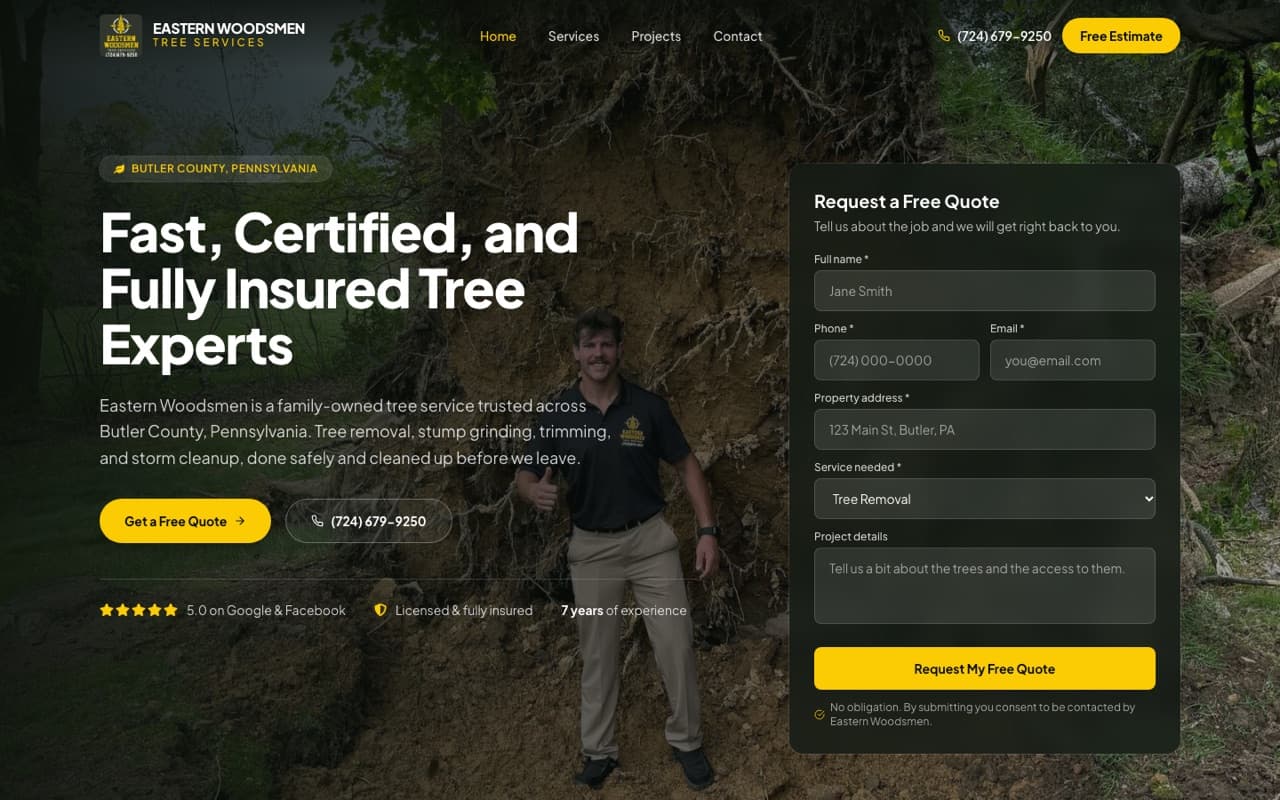
Task: Open the Services menu item
Action: tap(574, 36)
